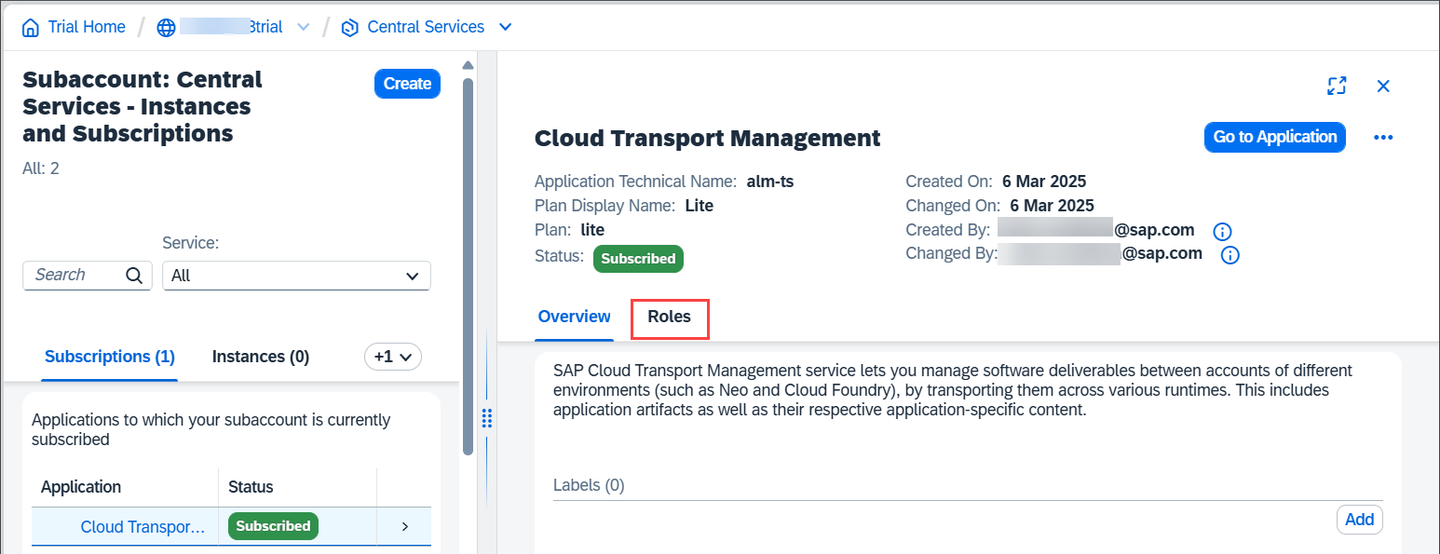Click the left panel vertical scrollbar
Viewport: 1440px width, 554px height.
point(467,266)
